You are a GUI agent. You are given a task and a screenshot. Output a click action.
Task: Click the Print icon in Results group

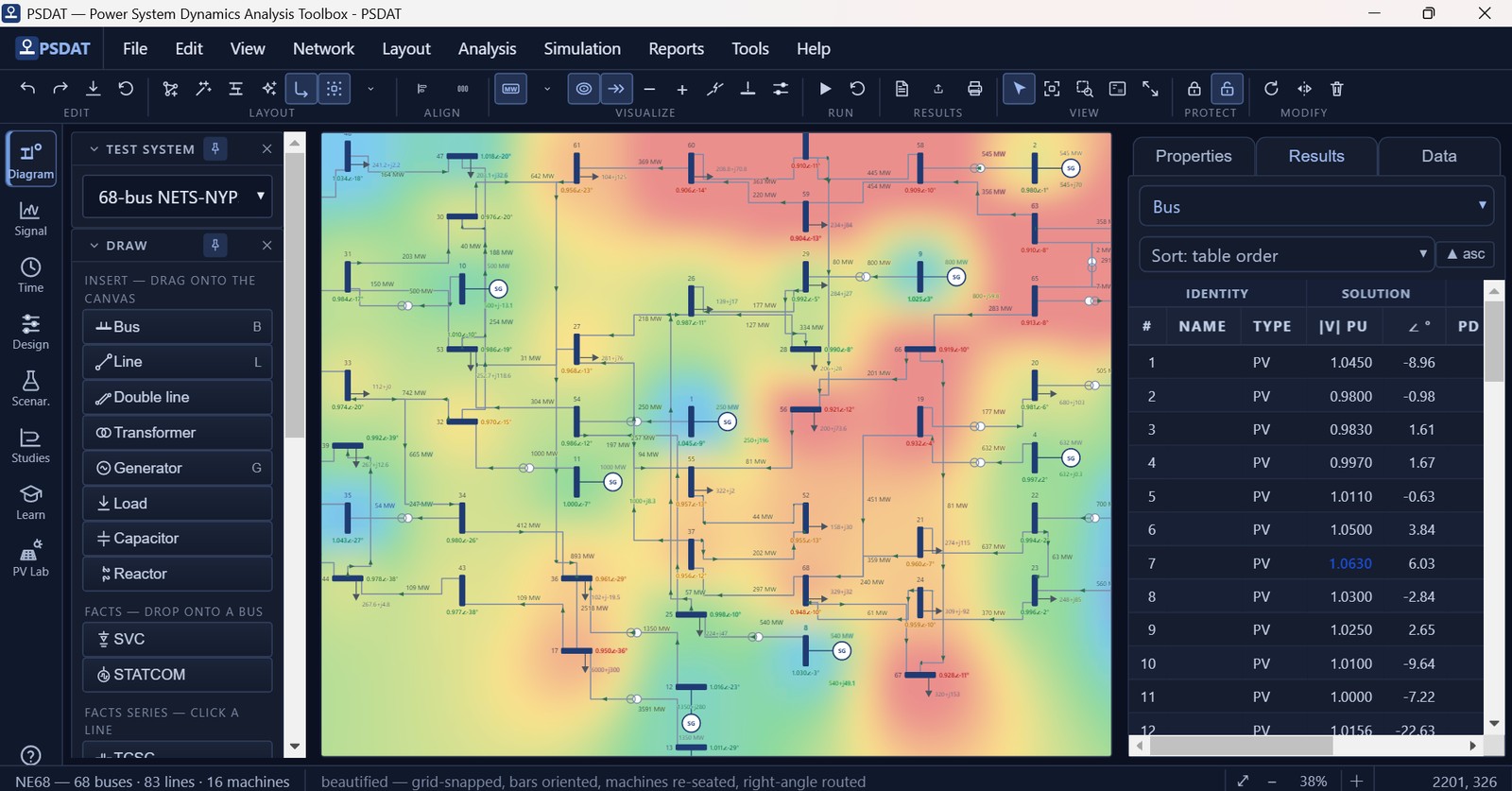point(974,89)
